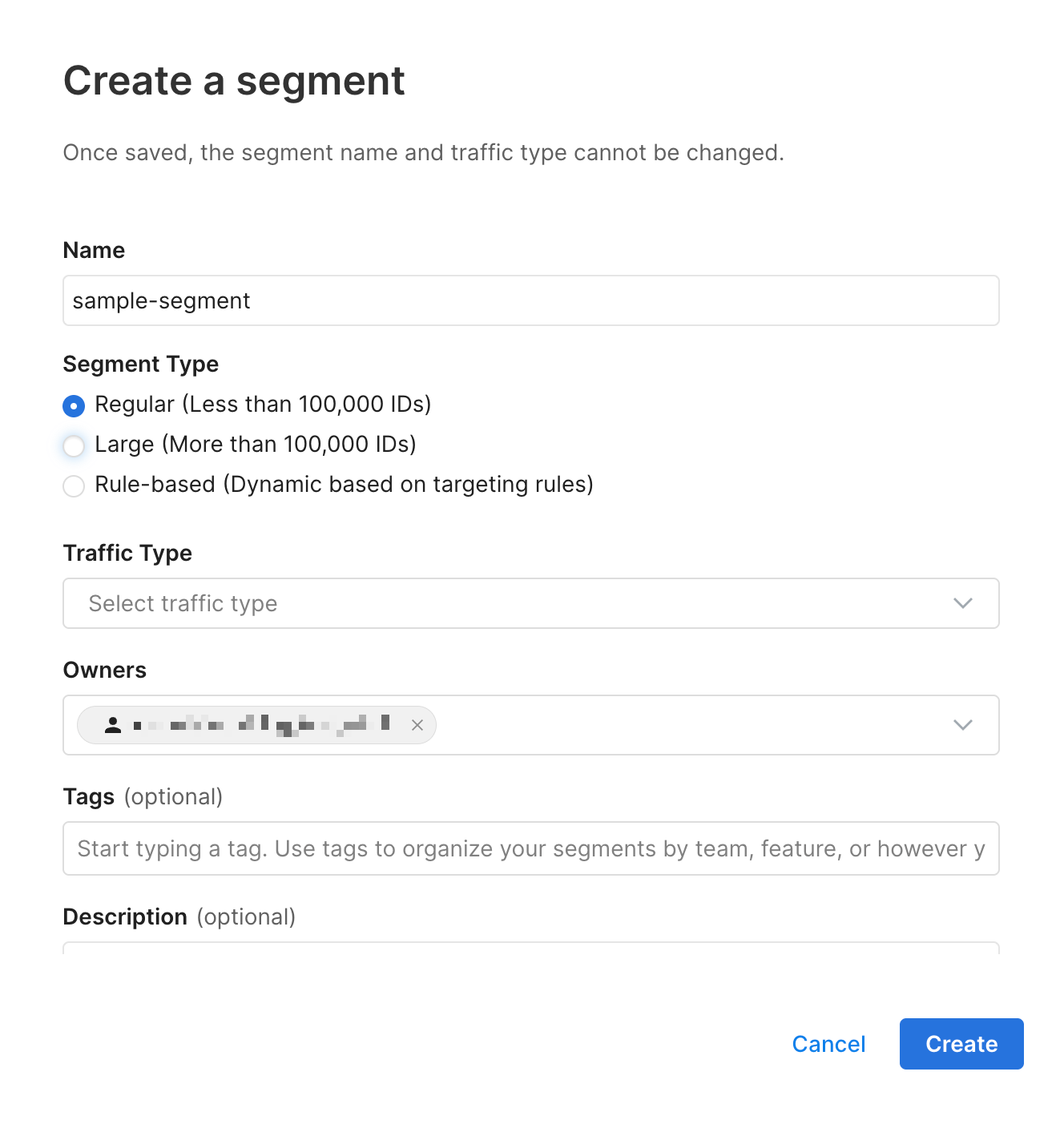Screen dimensions: 1064x1128
Task: Click into the Tags input field
Action: (530, 848)
